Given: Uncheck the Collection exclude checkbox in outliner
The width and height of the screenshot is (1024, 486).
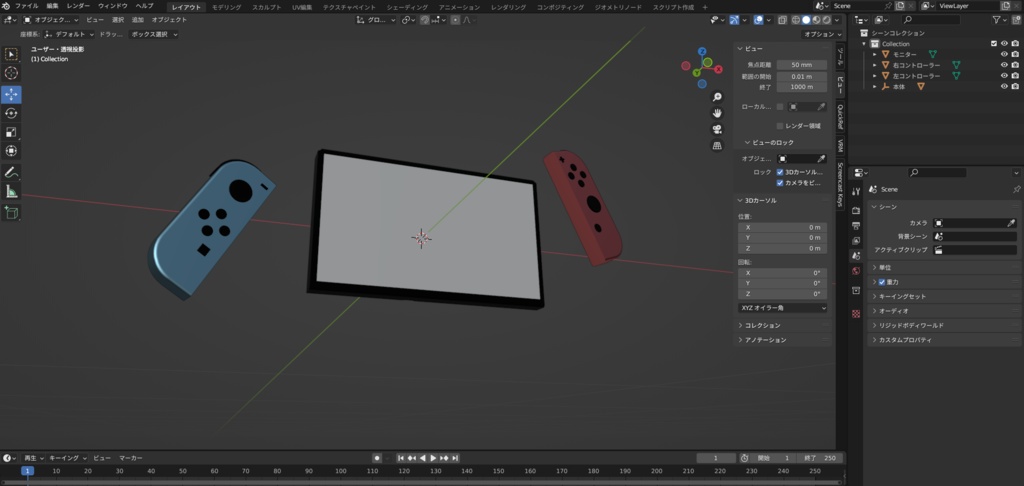Looking at the screenshot, I should click(x=994, y=44).
